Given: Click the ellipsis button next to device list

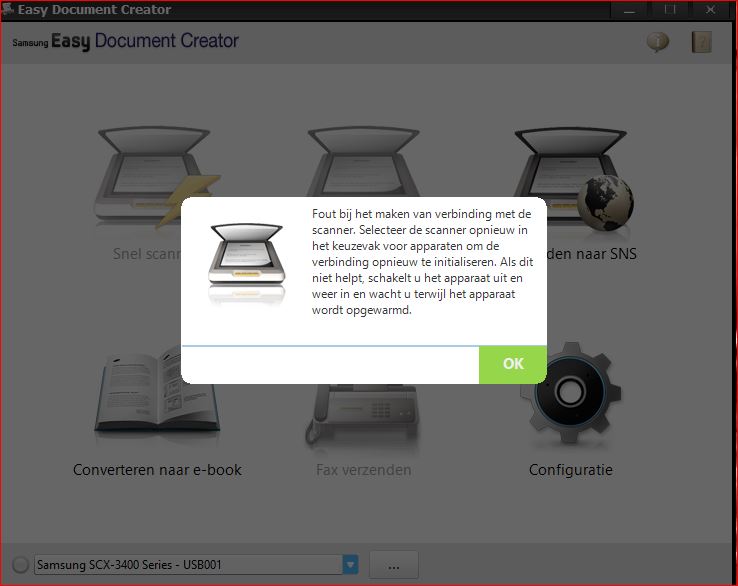Looking at the screenshot, I should click(x=394, y=564).
